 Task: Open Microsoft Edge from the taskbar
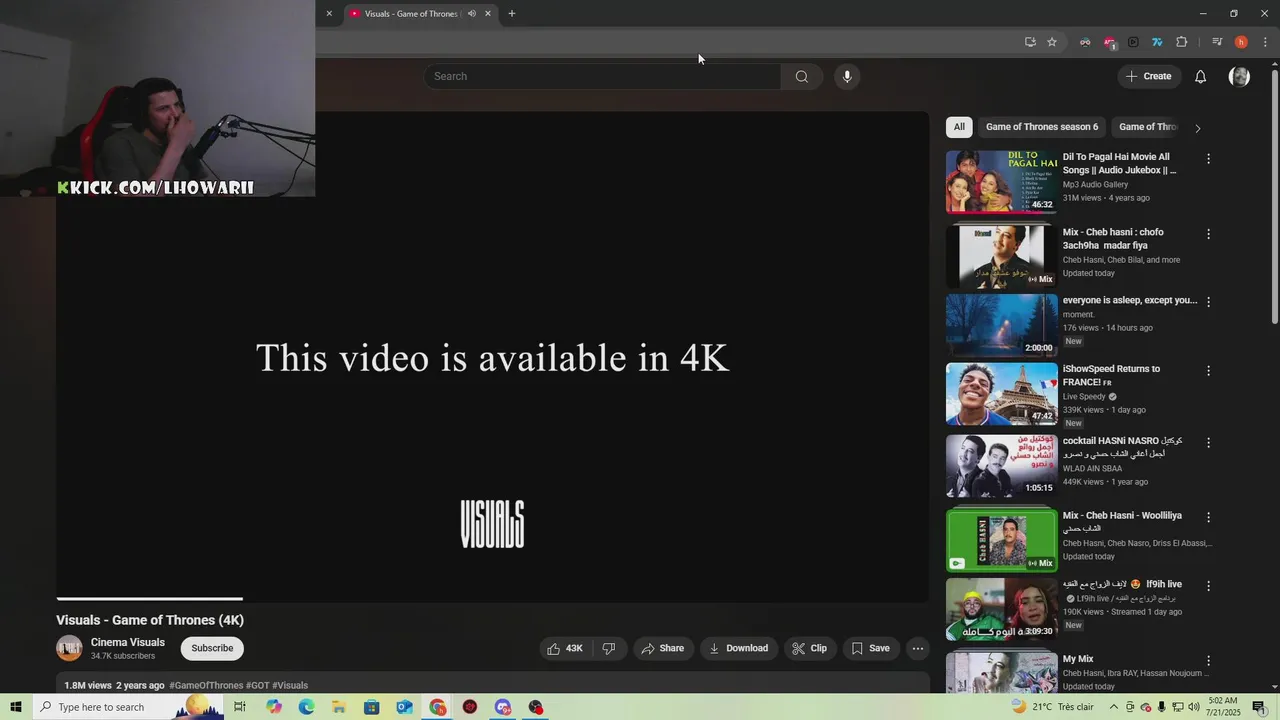(x=306, y=707)
